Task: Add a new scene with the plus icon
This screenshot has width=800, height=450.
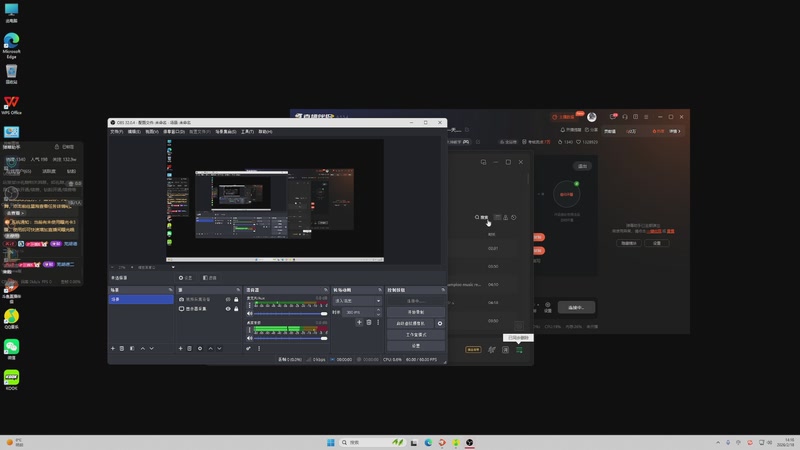Action: click(113, 348)
